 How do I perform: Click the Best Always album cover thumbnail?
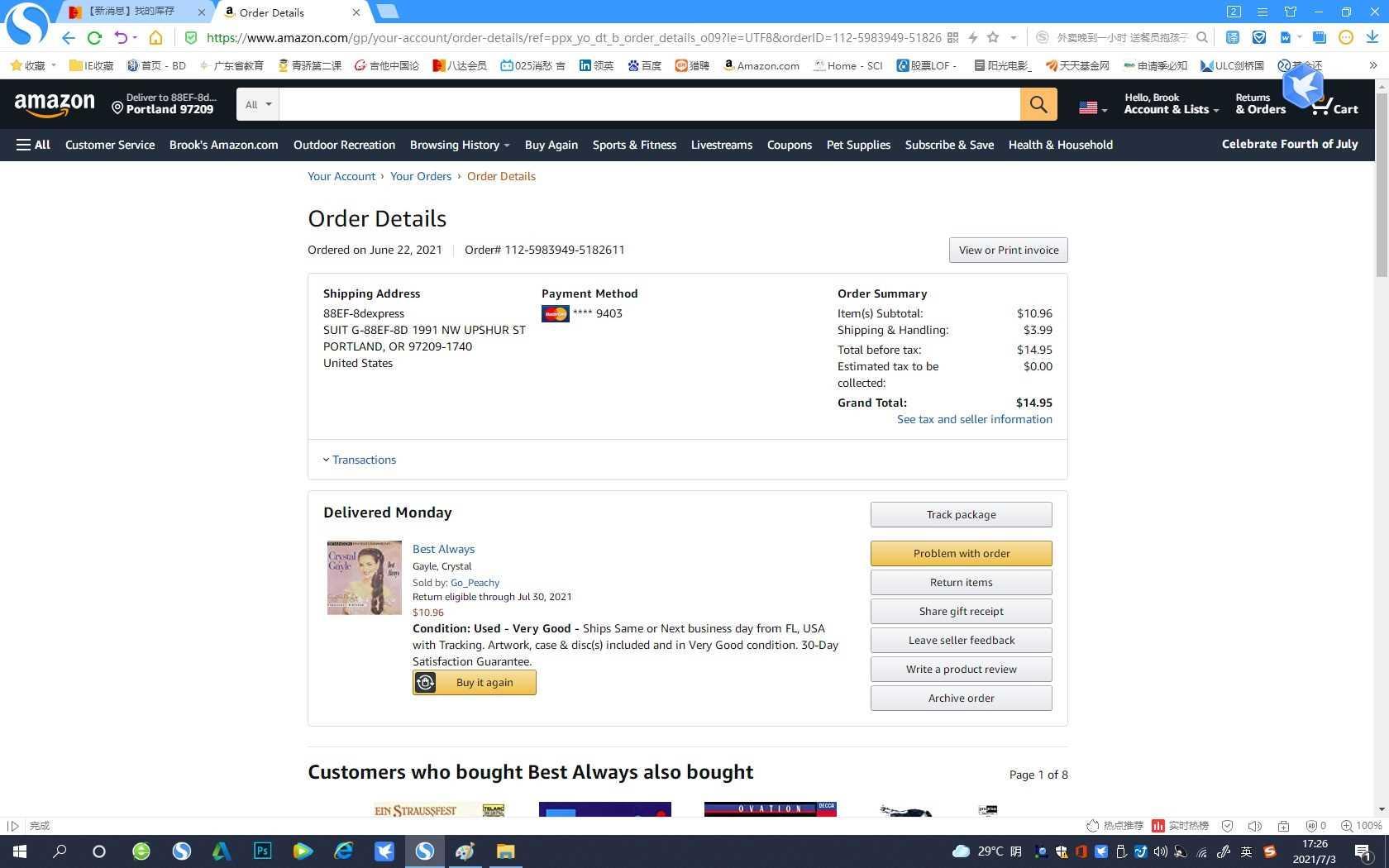364,578
